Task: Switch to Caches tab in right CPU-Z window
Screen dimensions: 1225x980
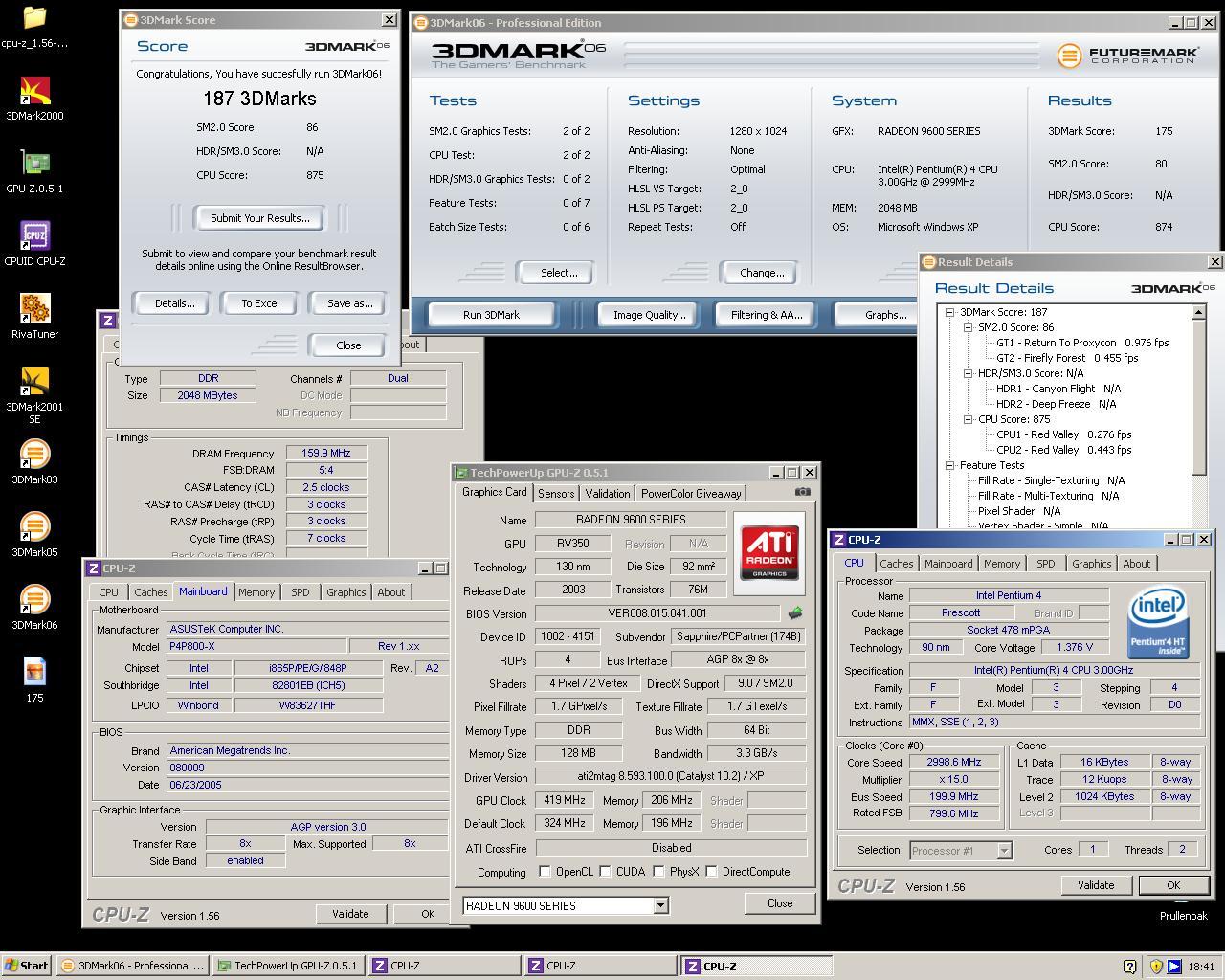Action: (x=897, y=564)
